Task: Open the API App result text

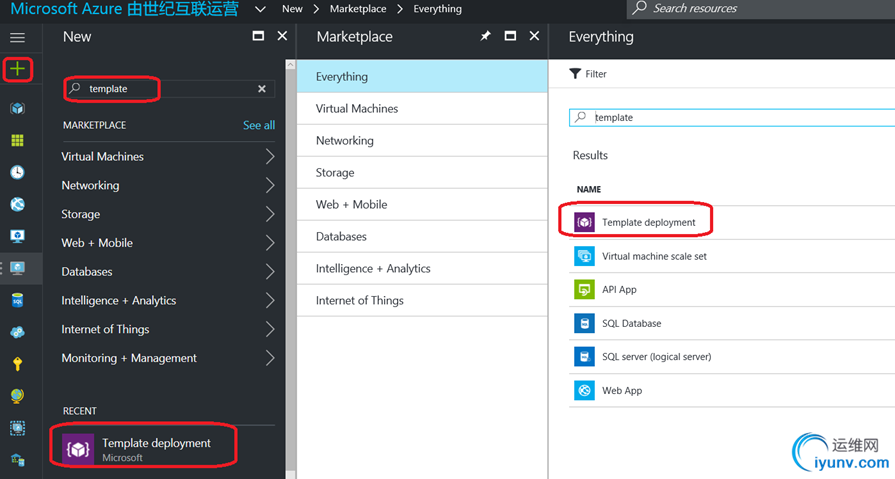Action: 619,289
